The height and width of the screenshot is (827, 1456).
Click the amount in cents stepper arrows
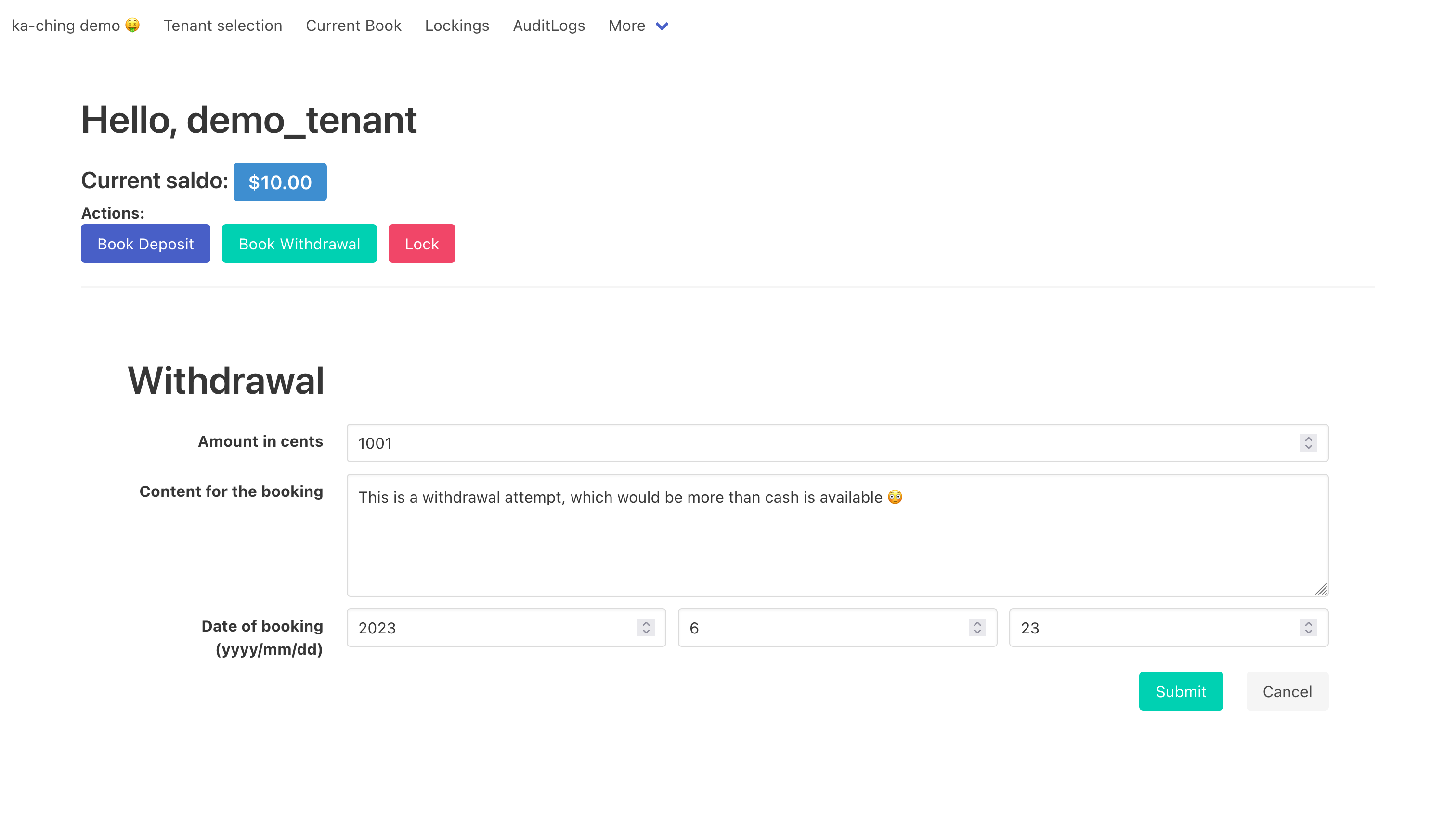1308,443
